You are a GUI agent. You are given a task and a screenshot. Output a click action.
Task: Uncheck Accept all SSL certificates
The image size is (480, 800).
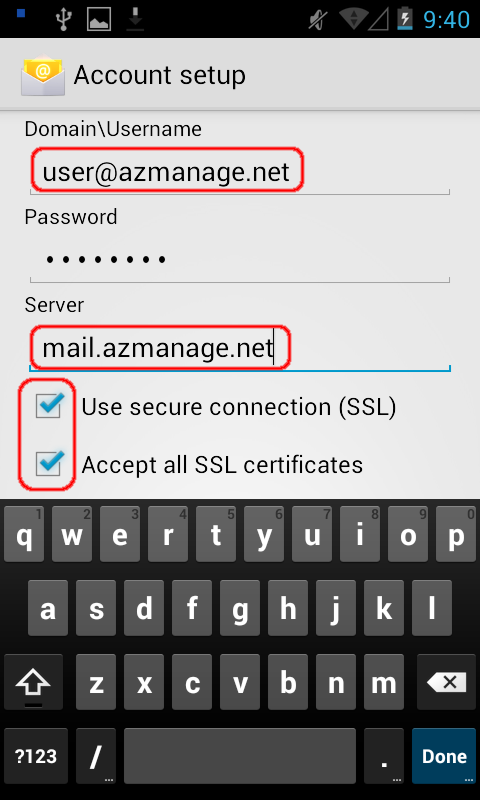pos(49,465)
